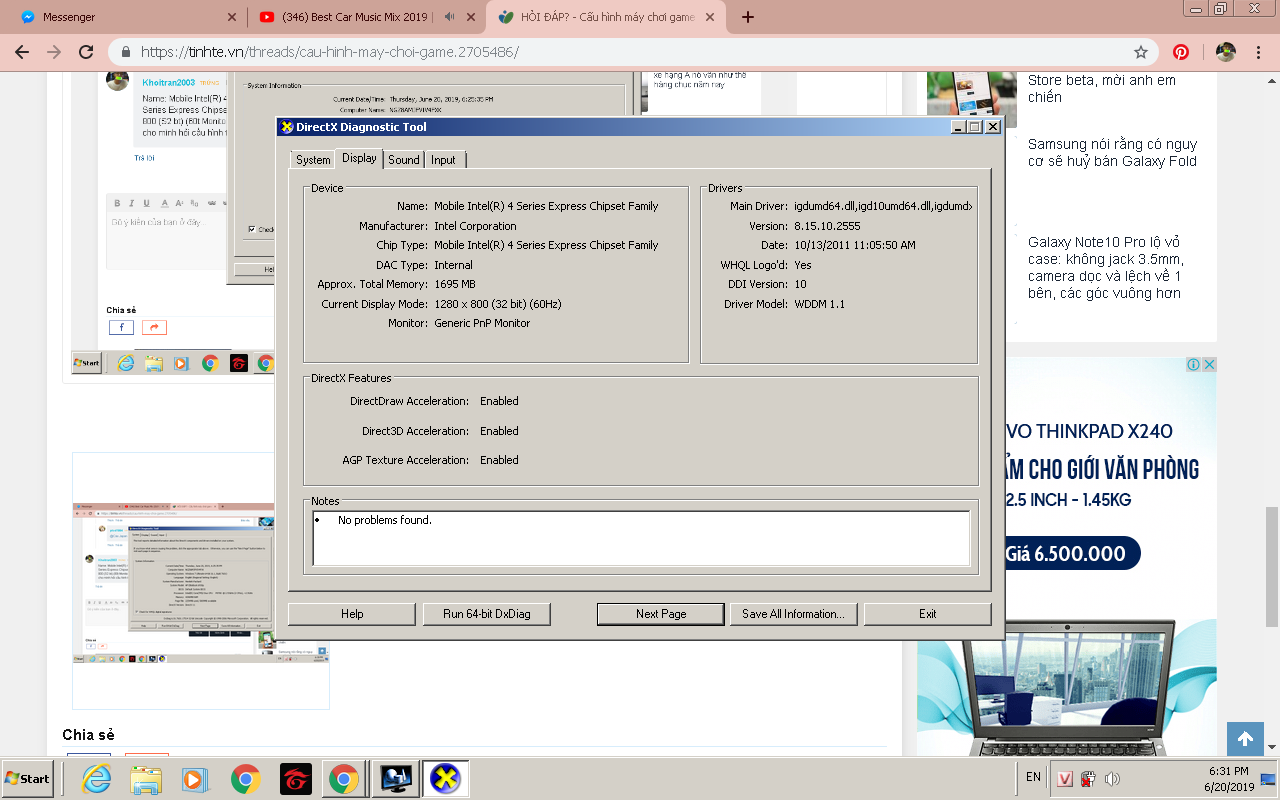The width and height of the screenshot is (1280, 800).
Task: Click the address bar URL
Action: click(x=330, y=52)
